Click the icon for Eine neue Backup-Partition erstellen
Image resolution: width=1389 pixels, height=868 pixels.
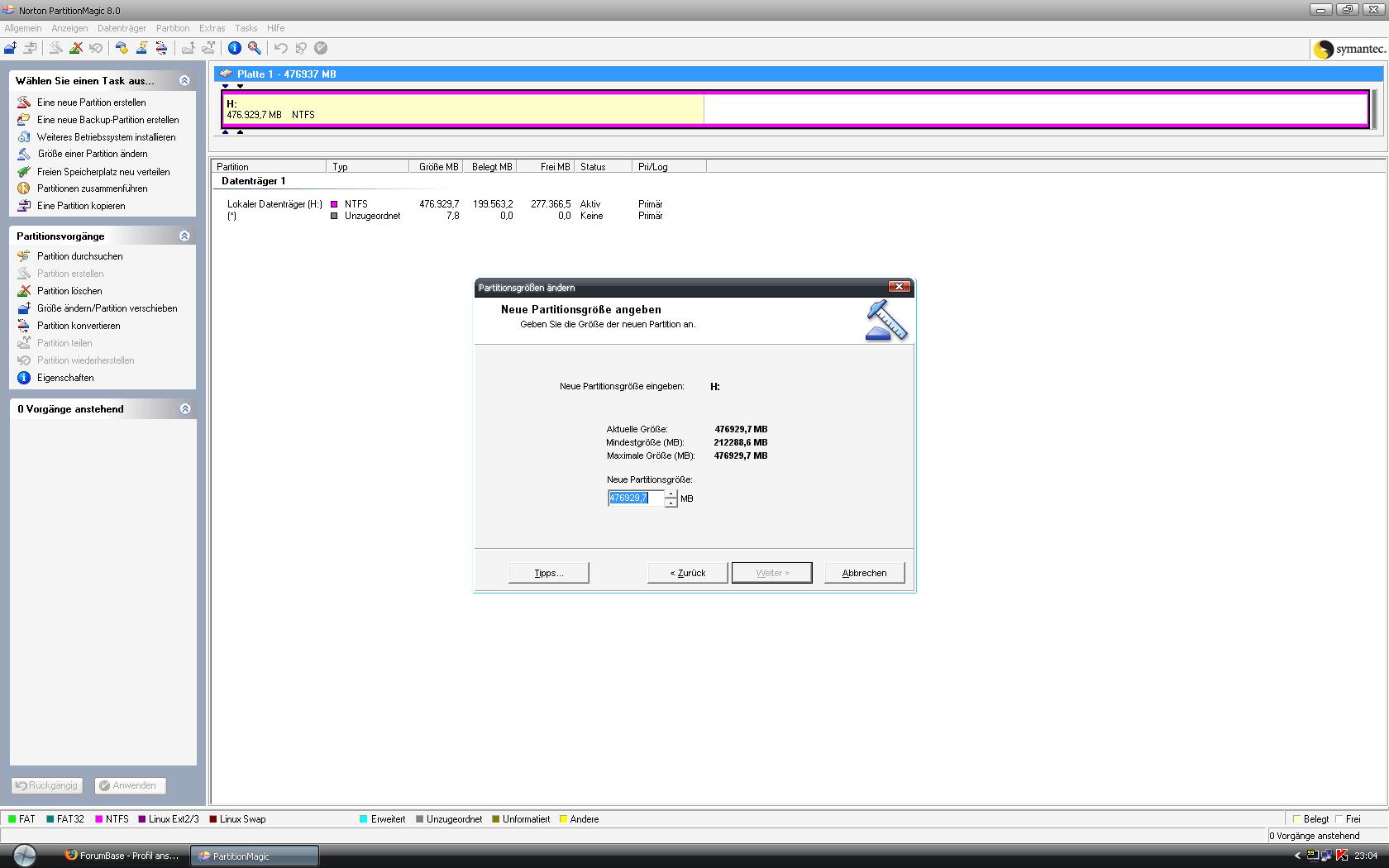23,120
